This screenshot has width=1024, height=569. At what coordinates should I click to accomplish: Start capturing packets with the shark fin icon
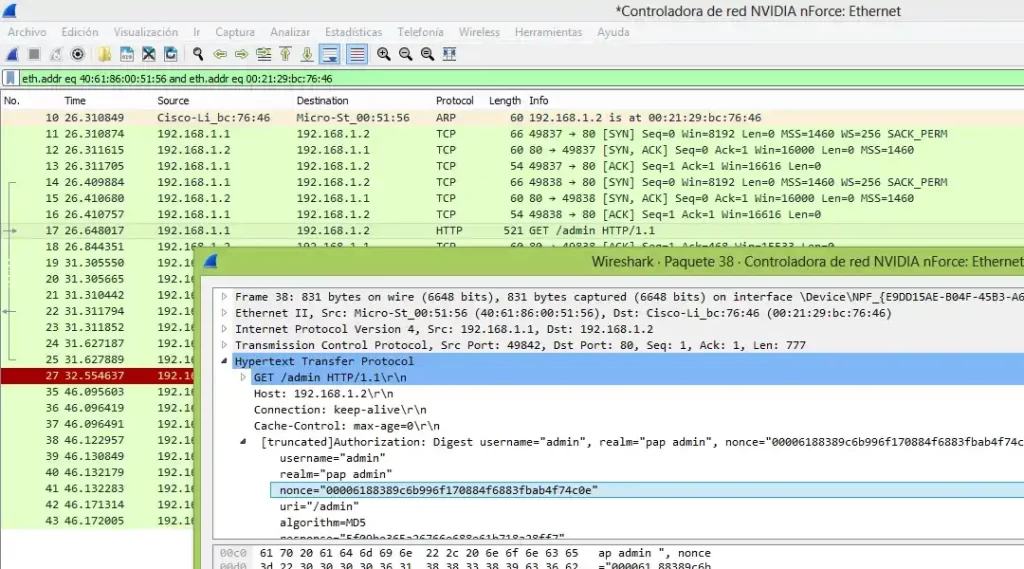[12, 54]
